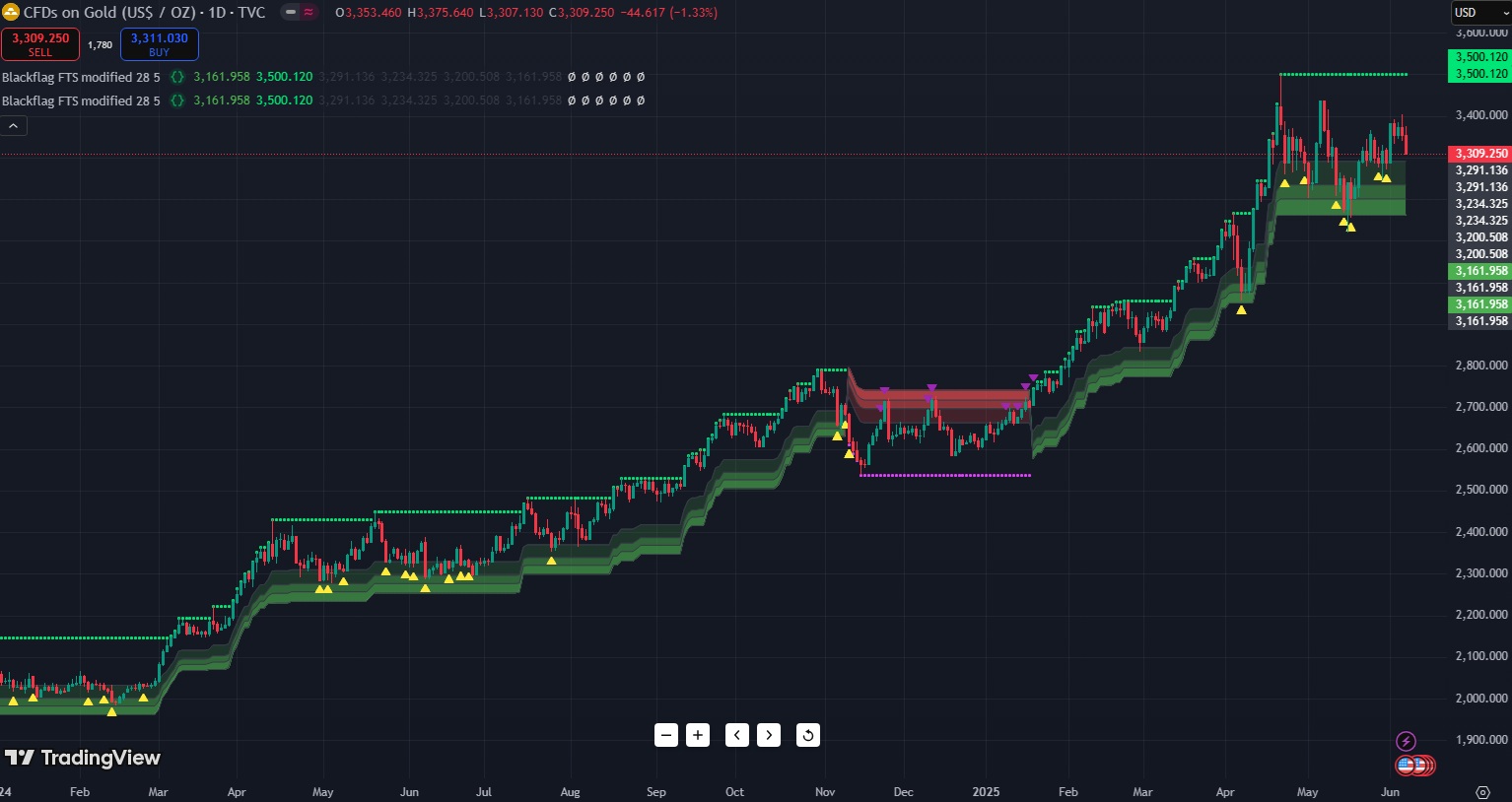Click the 2,800.000 price axis label
This screenshot has width=1512, height=802.
tap(1481, 366)
